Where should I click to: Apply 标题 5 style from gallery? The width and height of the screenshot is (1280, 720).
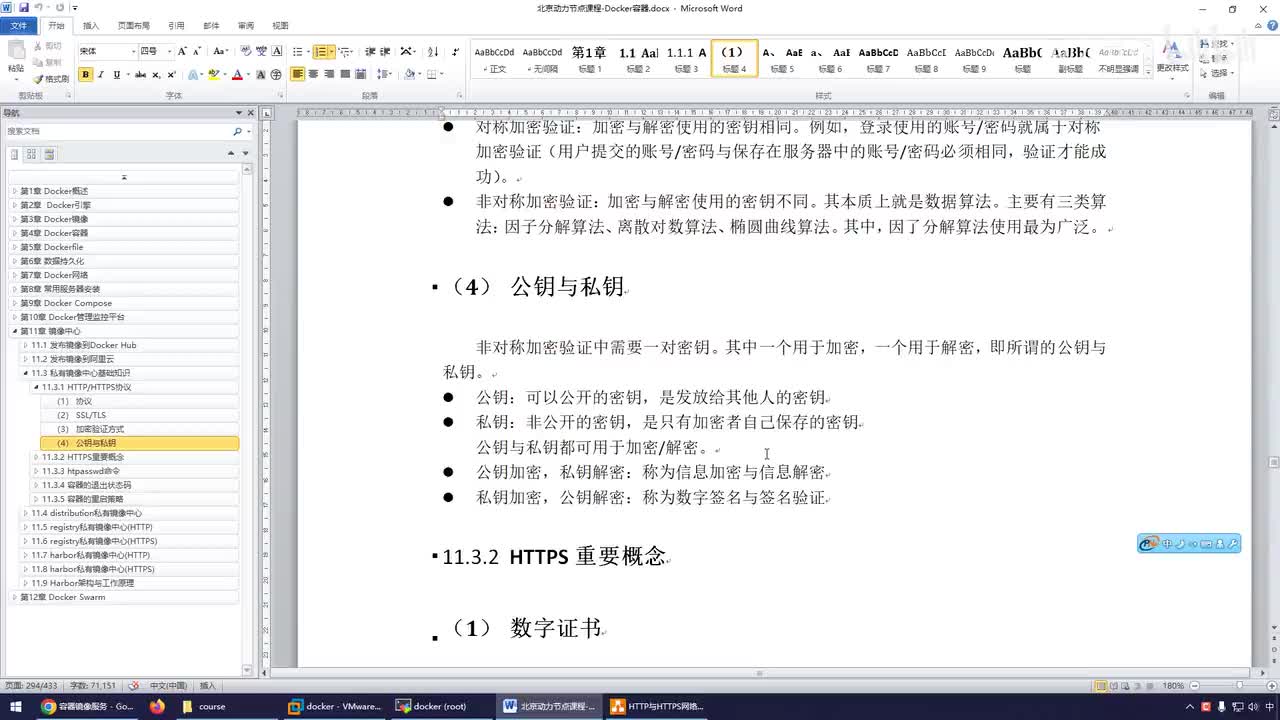[782, 59]
